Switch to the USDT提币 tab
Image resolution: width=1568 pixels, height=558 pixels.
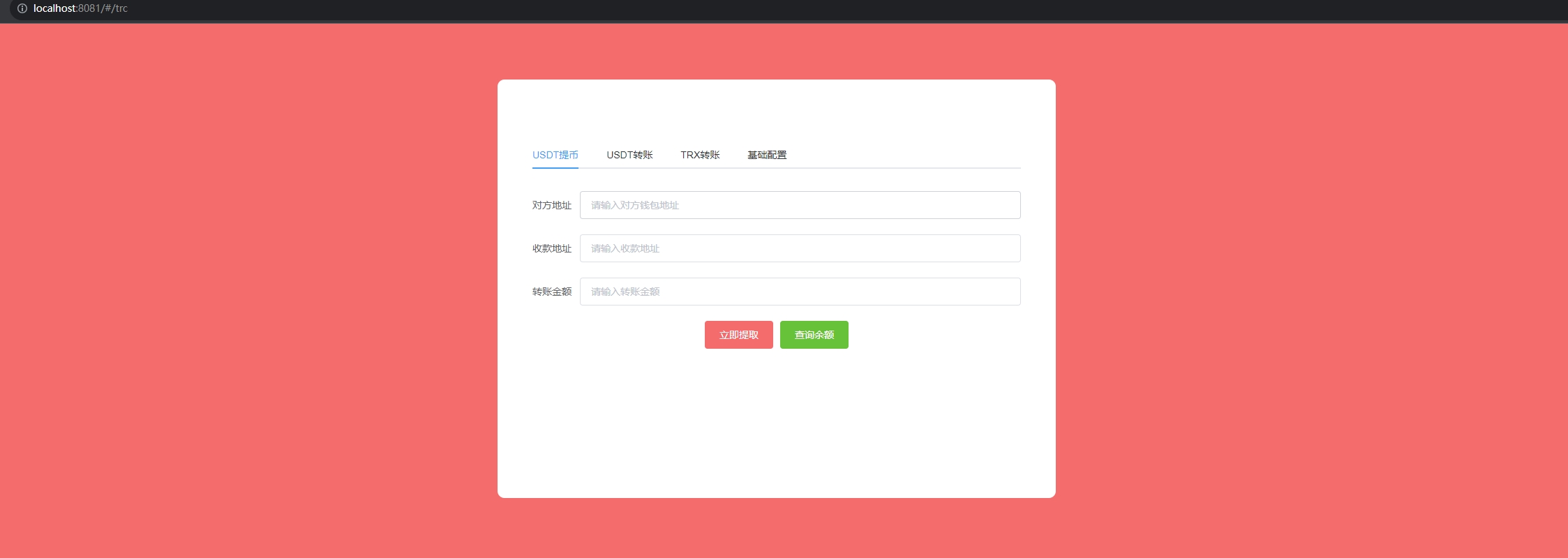tap(555, 155)
